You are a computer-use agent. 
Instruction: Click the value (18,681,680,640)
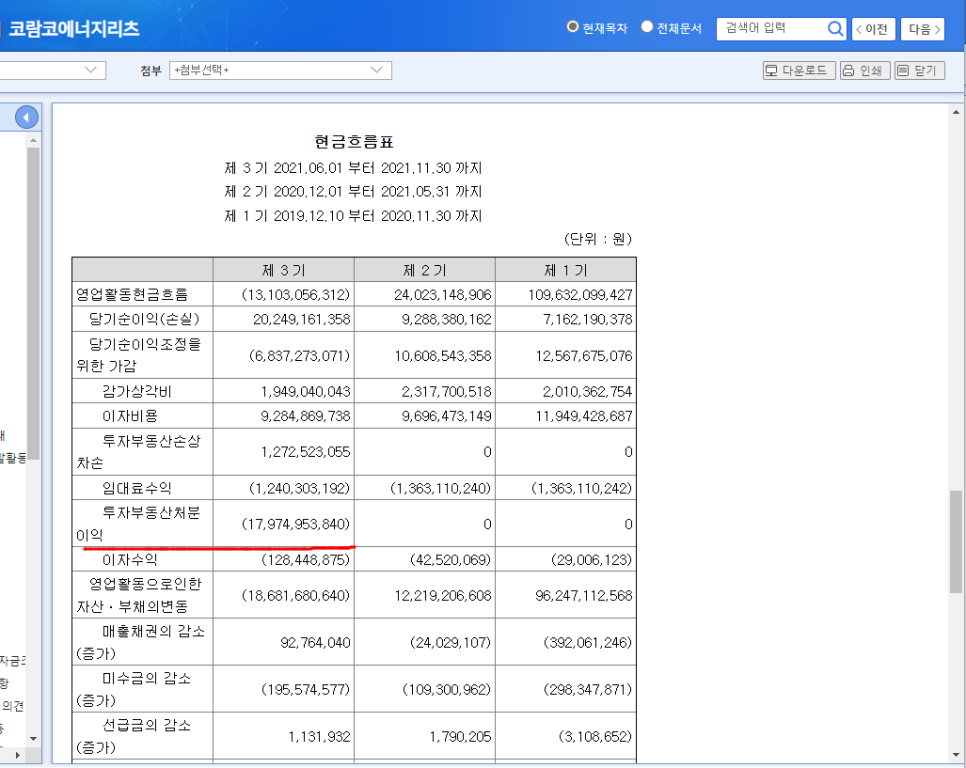296,596
